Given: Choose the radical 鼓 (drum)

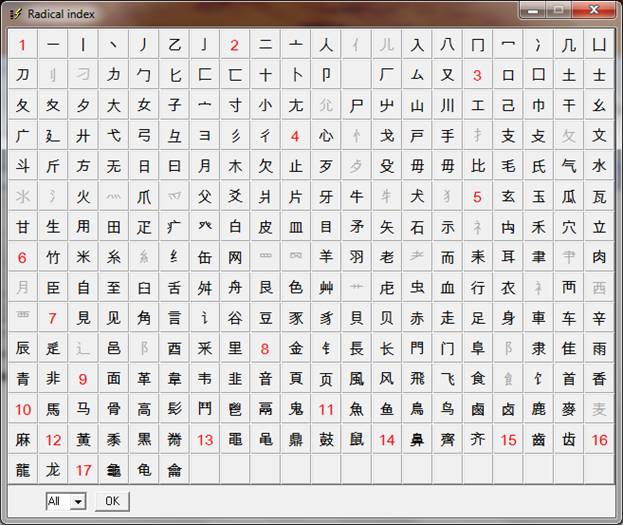Looking at the screenshot, I should tap(326, 440).
